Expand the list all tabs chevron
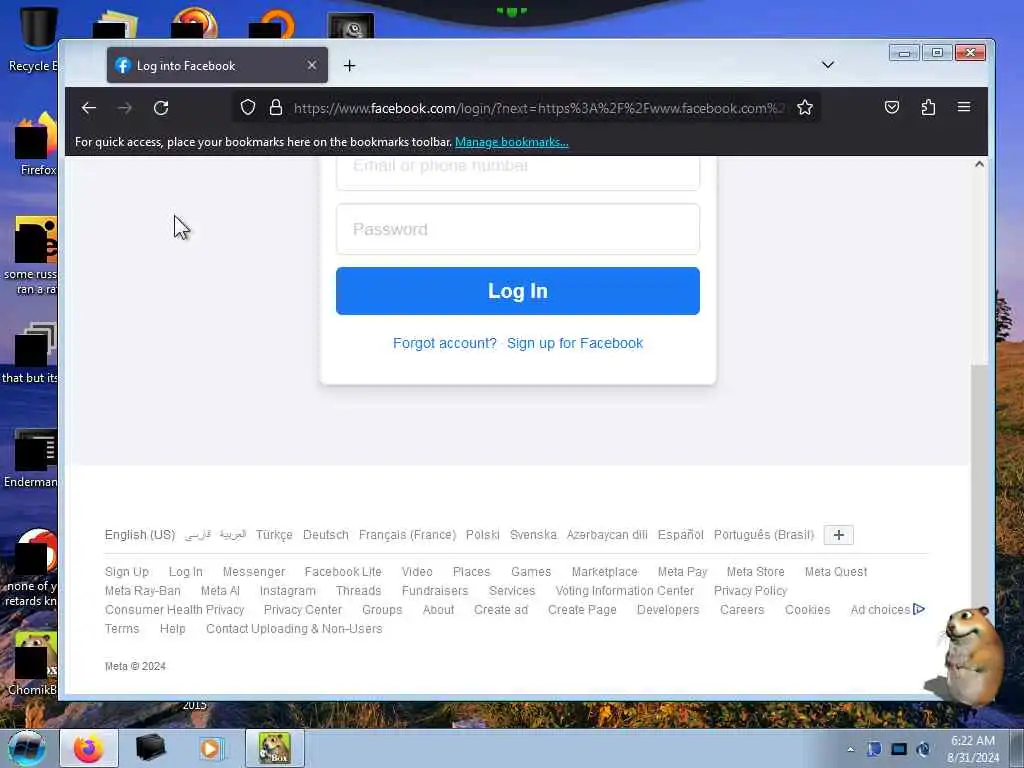 pyautogui.click(x=827, y=65)
